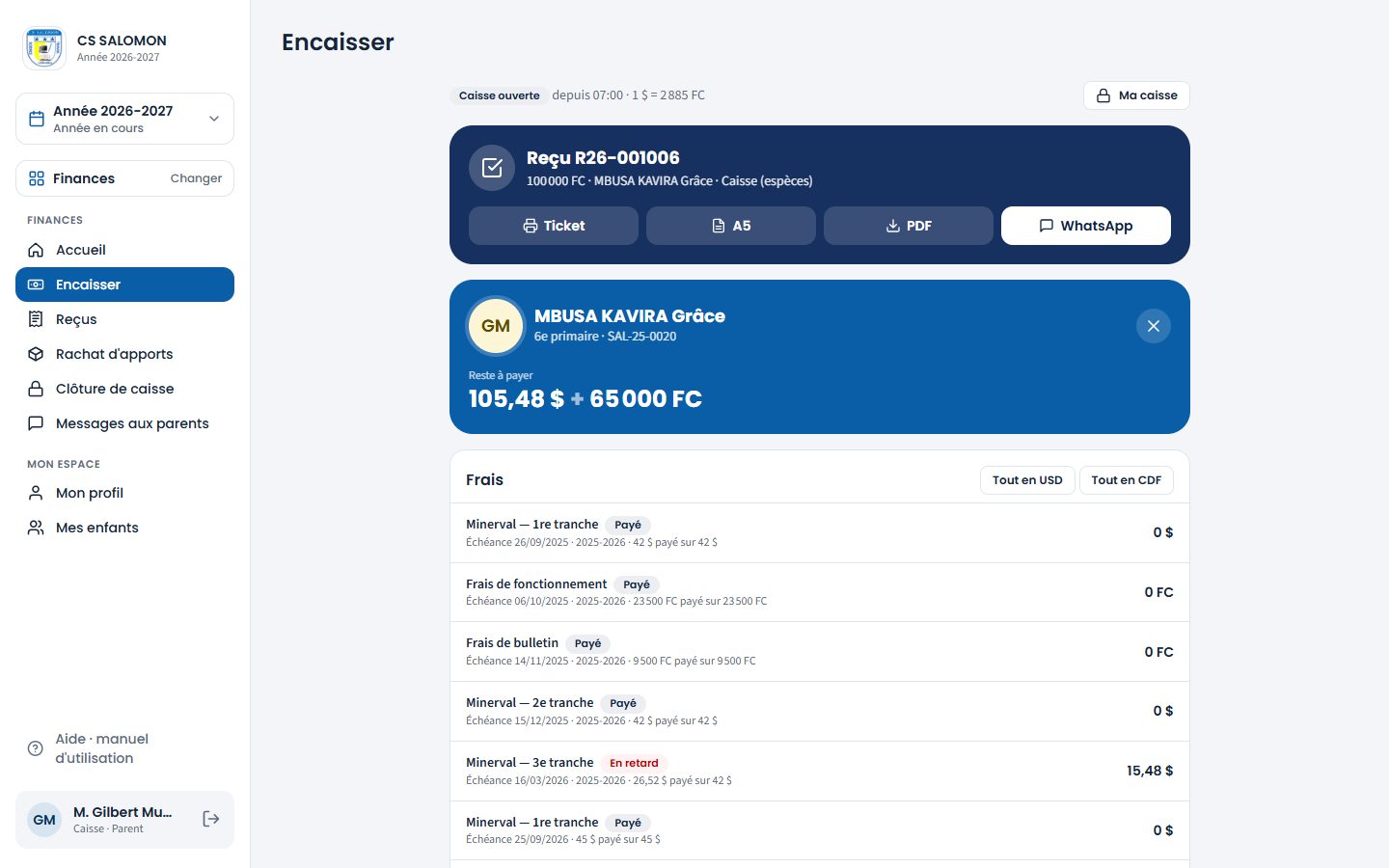Click the Finances grid icon
Screen dimensions: 1389x868
(x=37, y=178)
